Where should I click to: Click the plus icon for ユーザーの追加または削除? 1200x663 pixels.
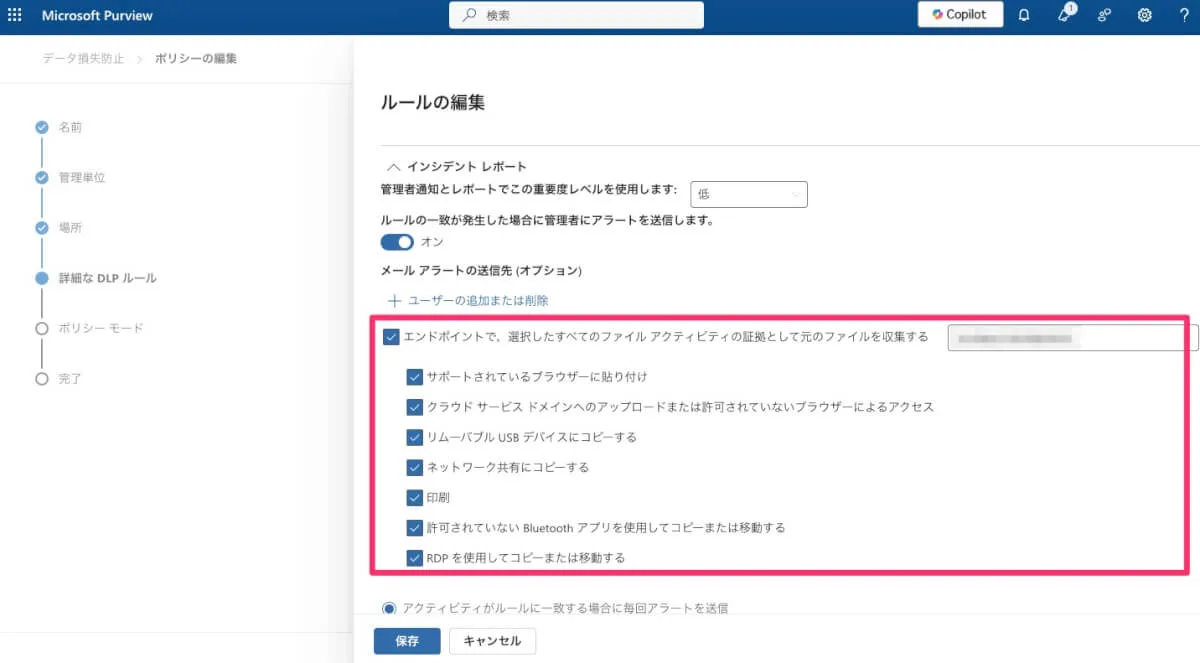click(x=394, y=300)
